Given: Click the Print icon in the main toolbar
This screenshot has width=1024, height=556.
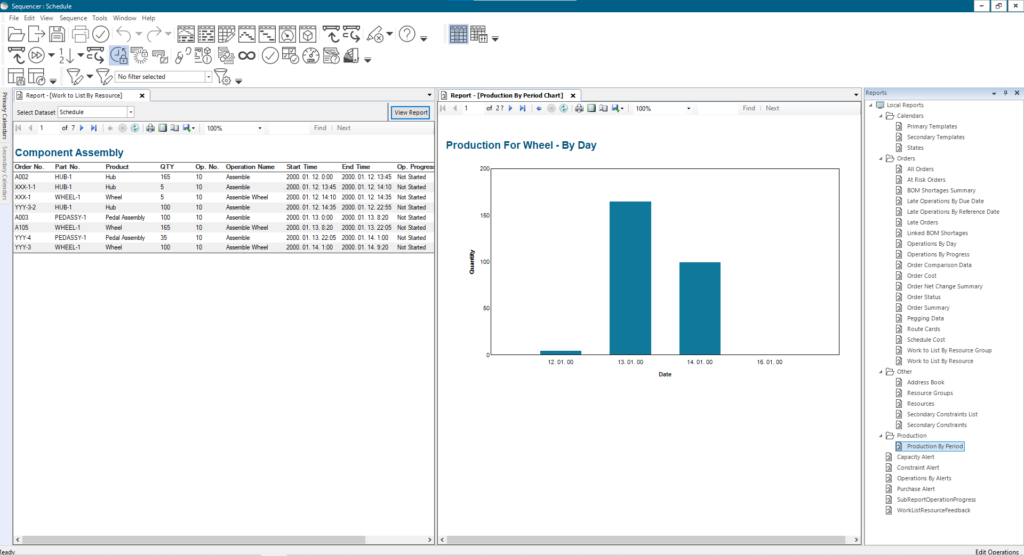Looking at the screenshot, I should tap(80, 34).
